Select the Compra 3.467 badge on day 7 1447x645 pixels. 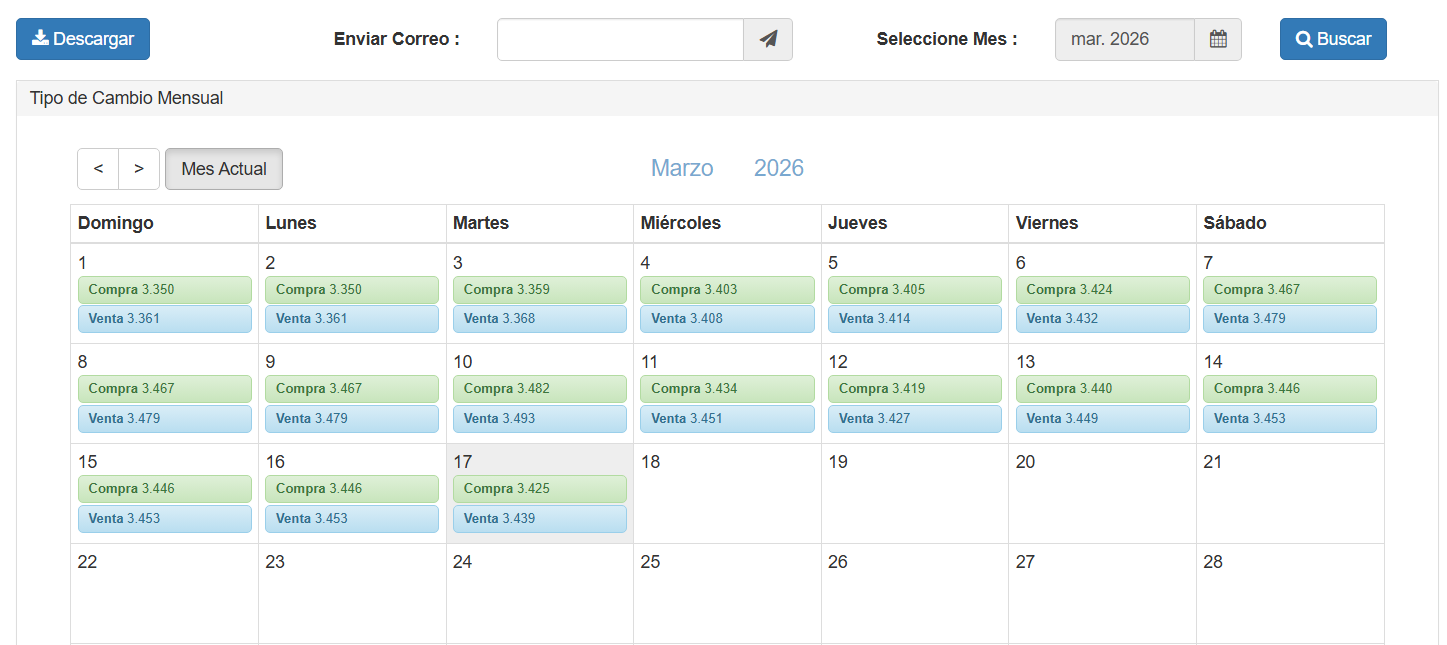pyautogui.click(x=1290, y=289)
